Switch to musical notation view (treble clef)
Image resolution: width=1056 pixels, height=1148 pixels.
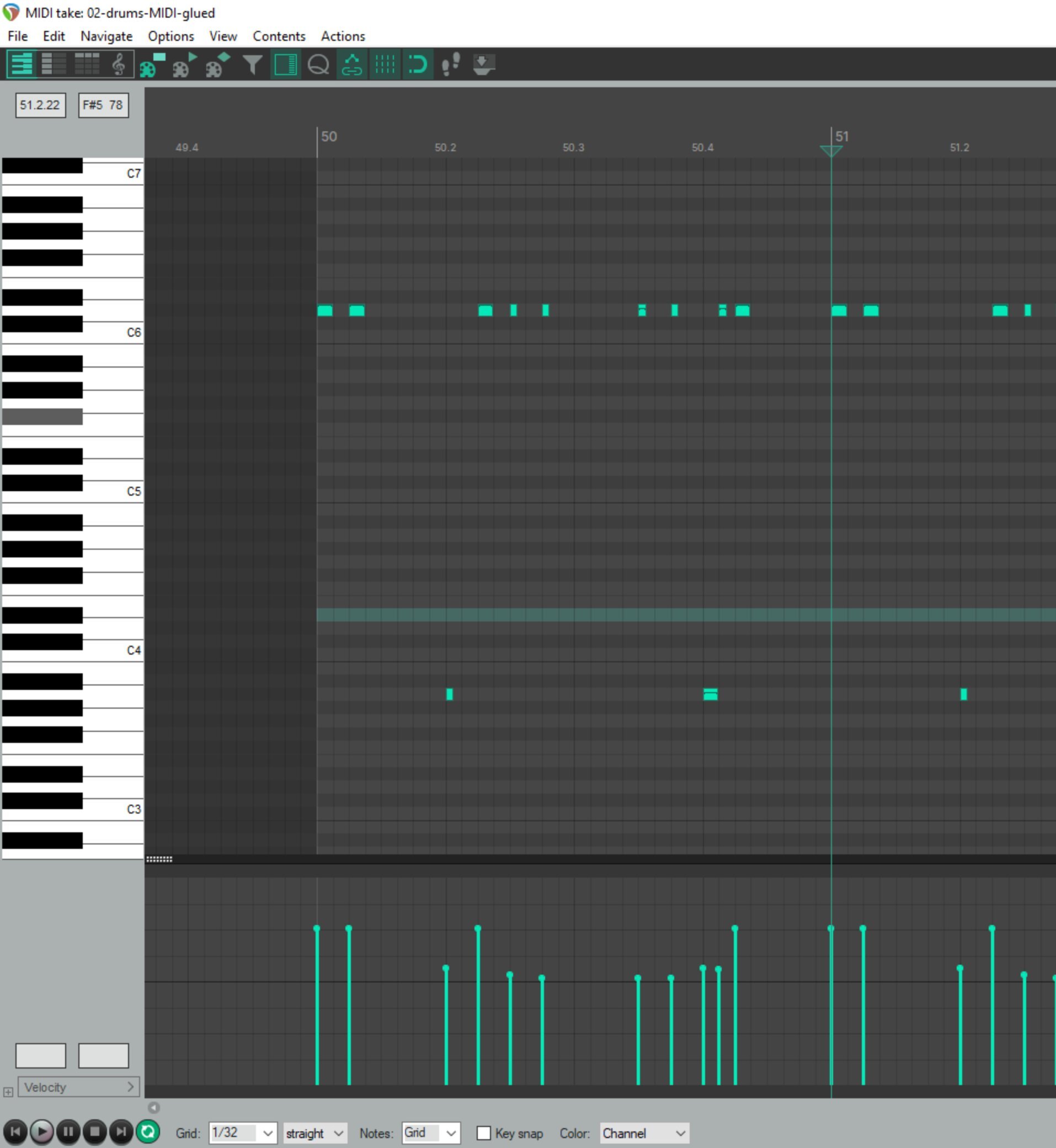pyautogui.click(x=119, y=64)
